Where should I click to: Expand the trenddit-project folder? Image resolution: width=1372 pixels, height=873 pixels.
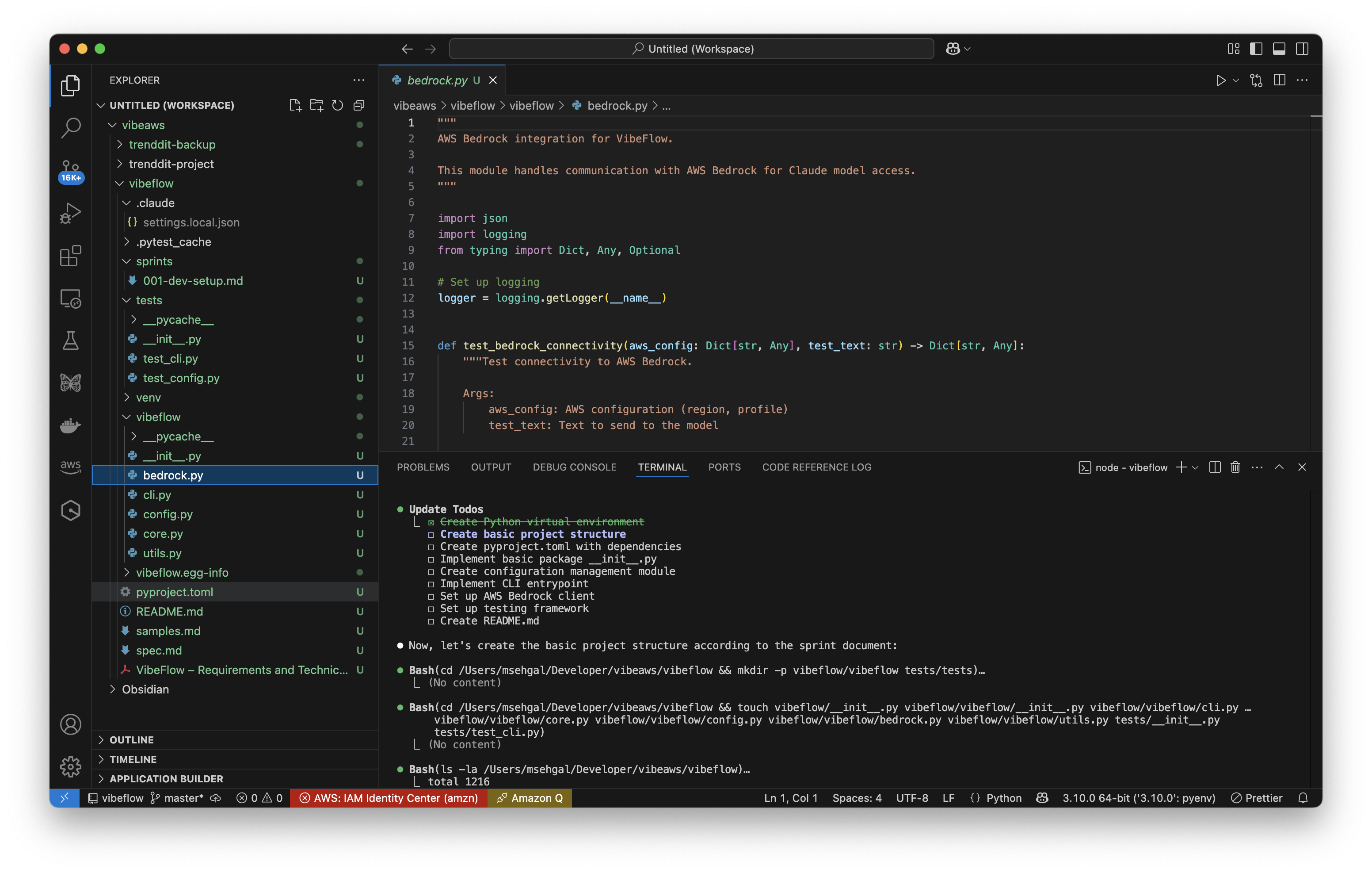pos(171,164)
